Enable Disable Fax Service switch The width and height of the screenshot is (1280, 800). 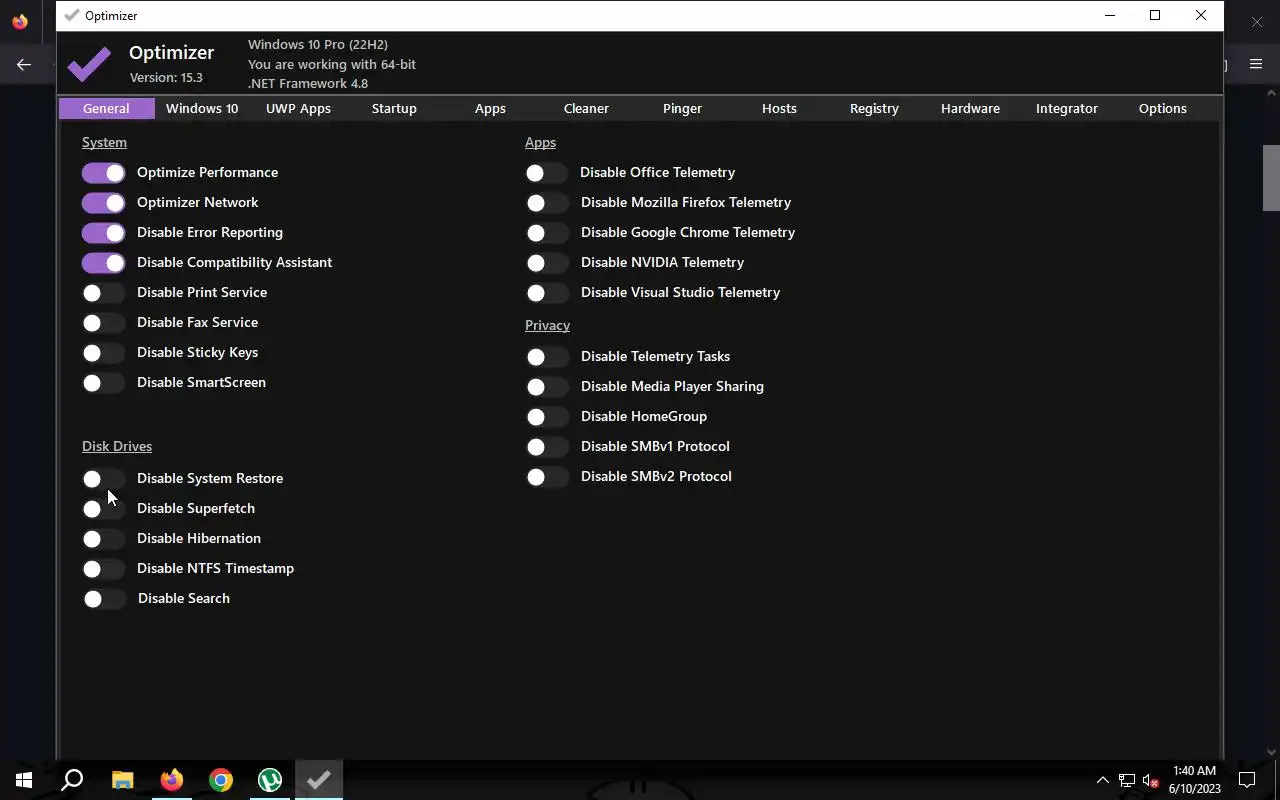(104, 323)
